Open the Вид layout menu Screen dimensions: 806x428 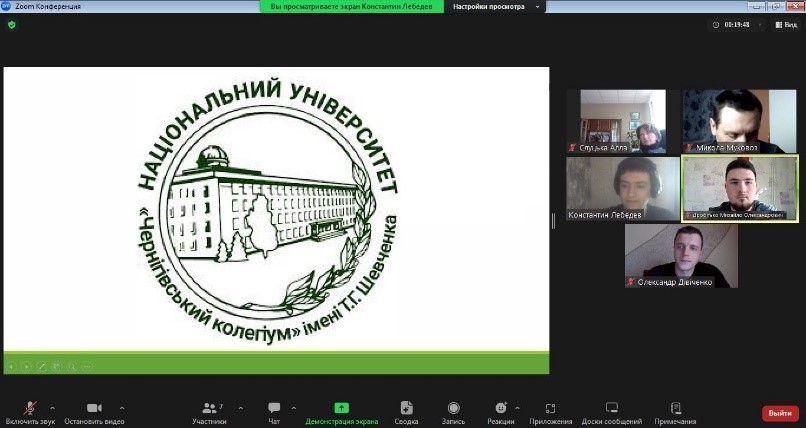tap(784, 25)
